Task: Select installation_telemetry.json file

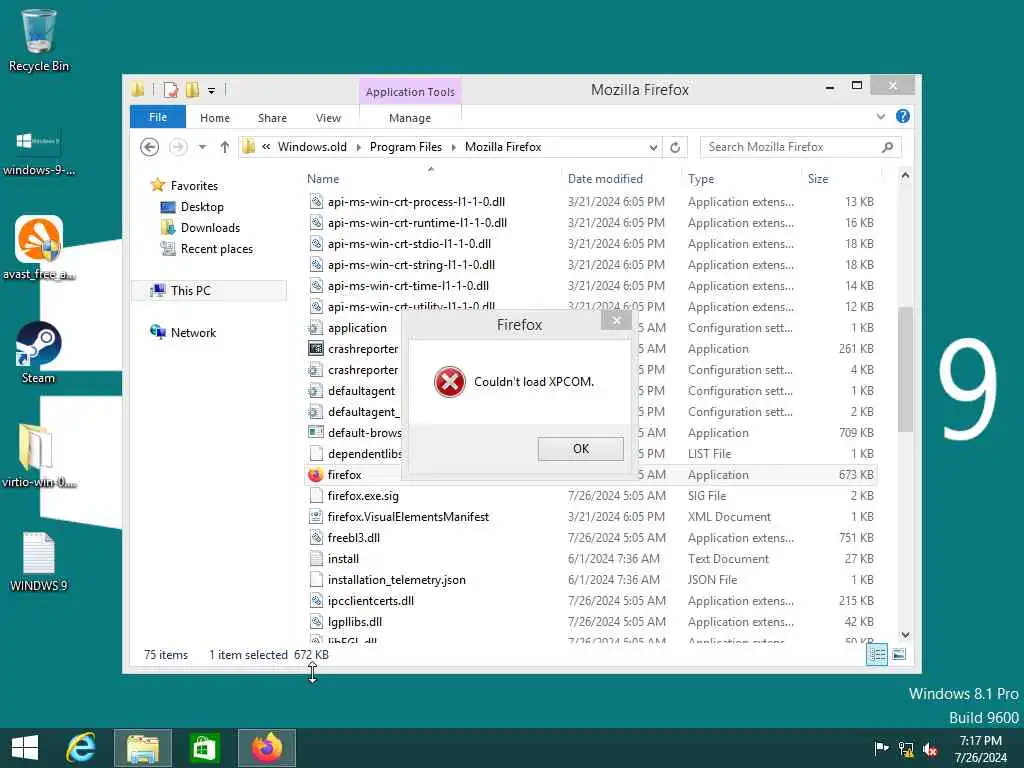Action: click(x=396, y=580)
